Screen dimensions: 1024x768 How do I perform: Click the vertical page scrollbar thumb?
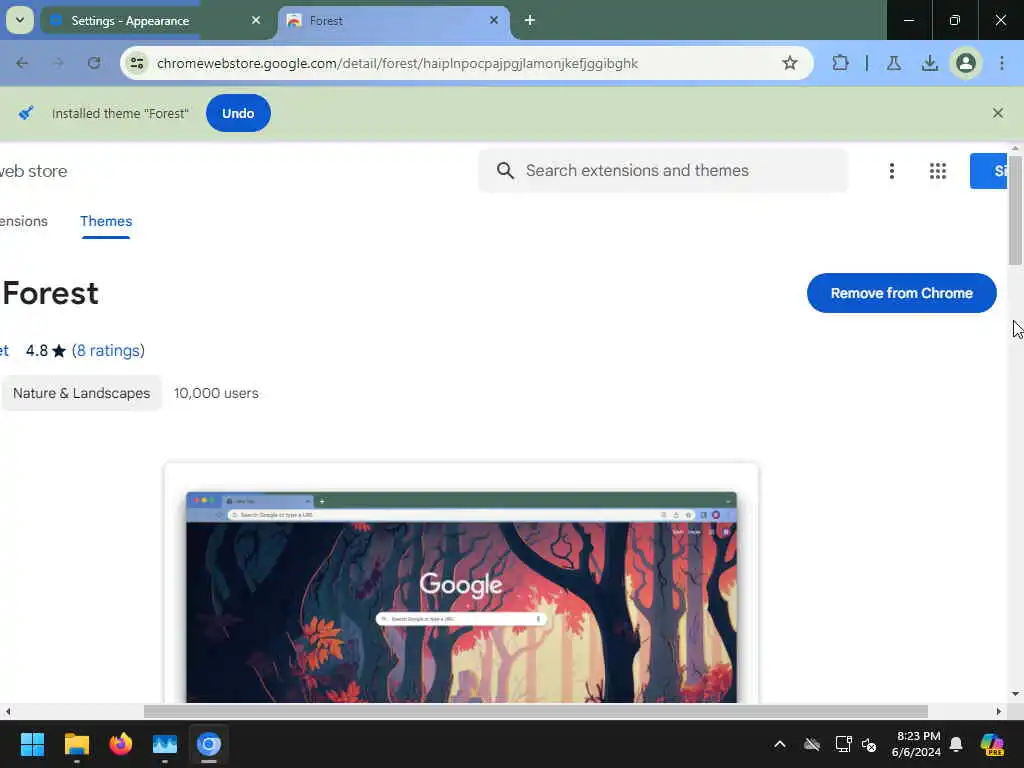pyautogui.click(x=1014, y=210)
